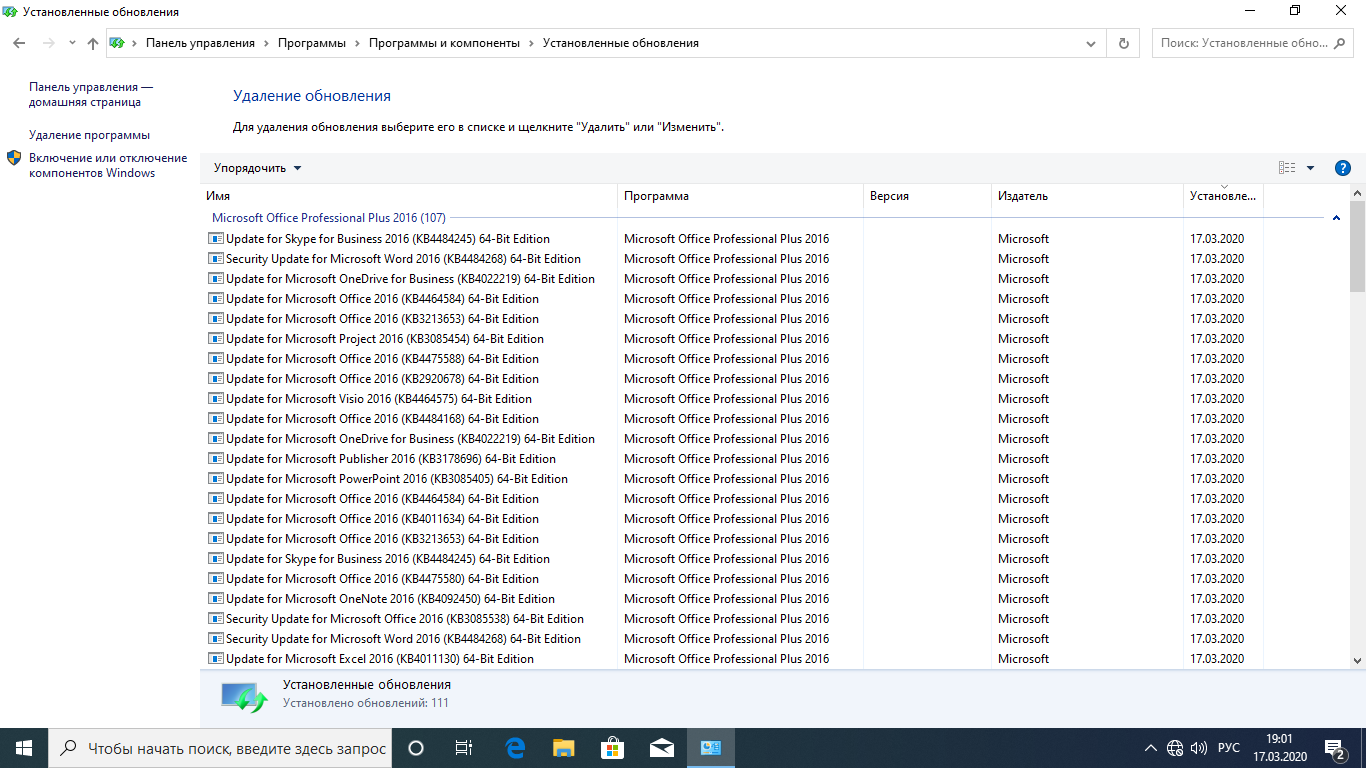The width and height of the screenshot is (1366, 768).
Task: Click the icon of the KB4011130 Excel update
Action: click(215, 659)
